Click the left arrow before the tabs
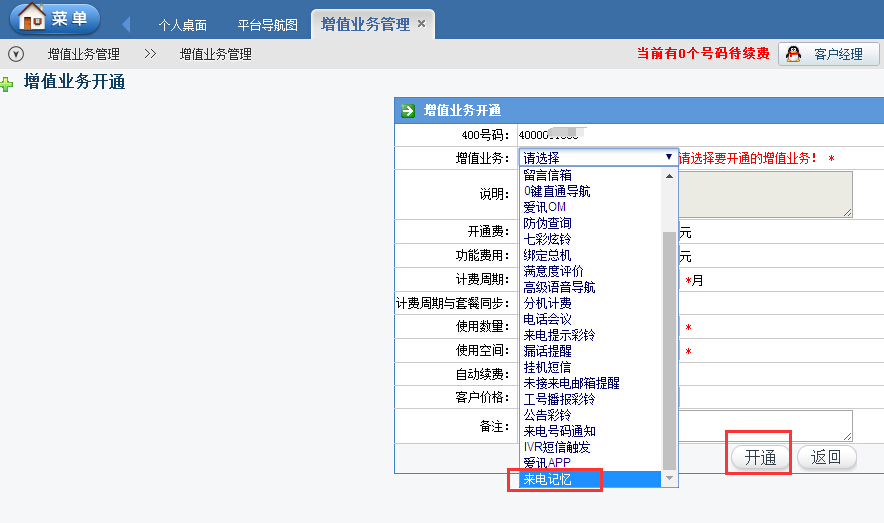Screen dimensions: 884x523 [126, 24]
